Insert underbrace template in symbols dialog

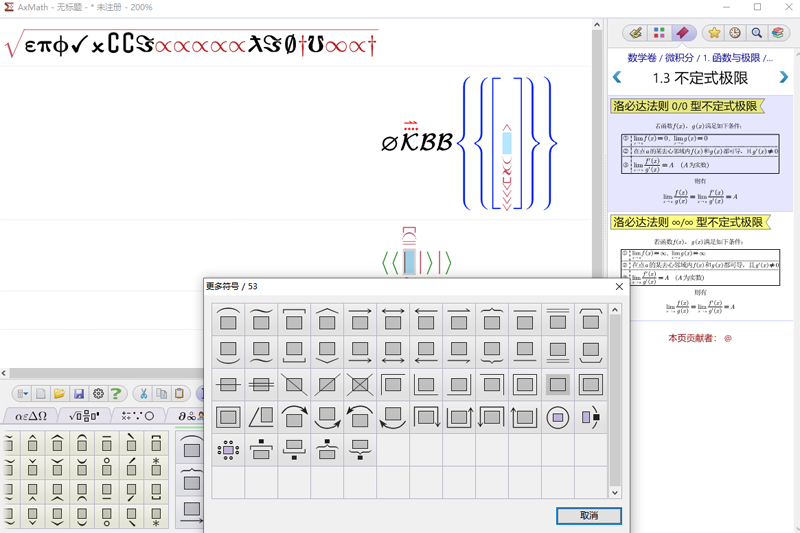pyautogui.click(x=492, y=352)
